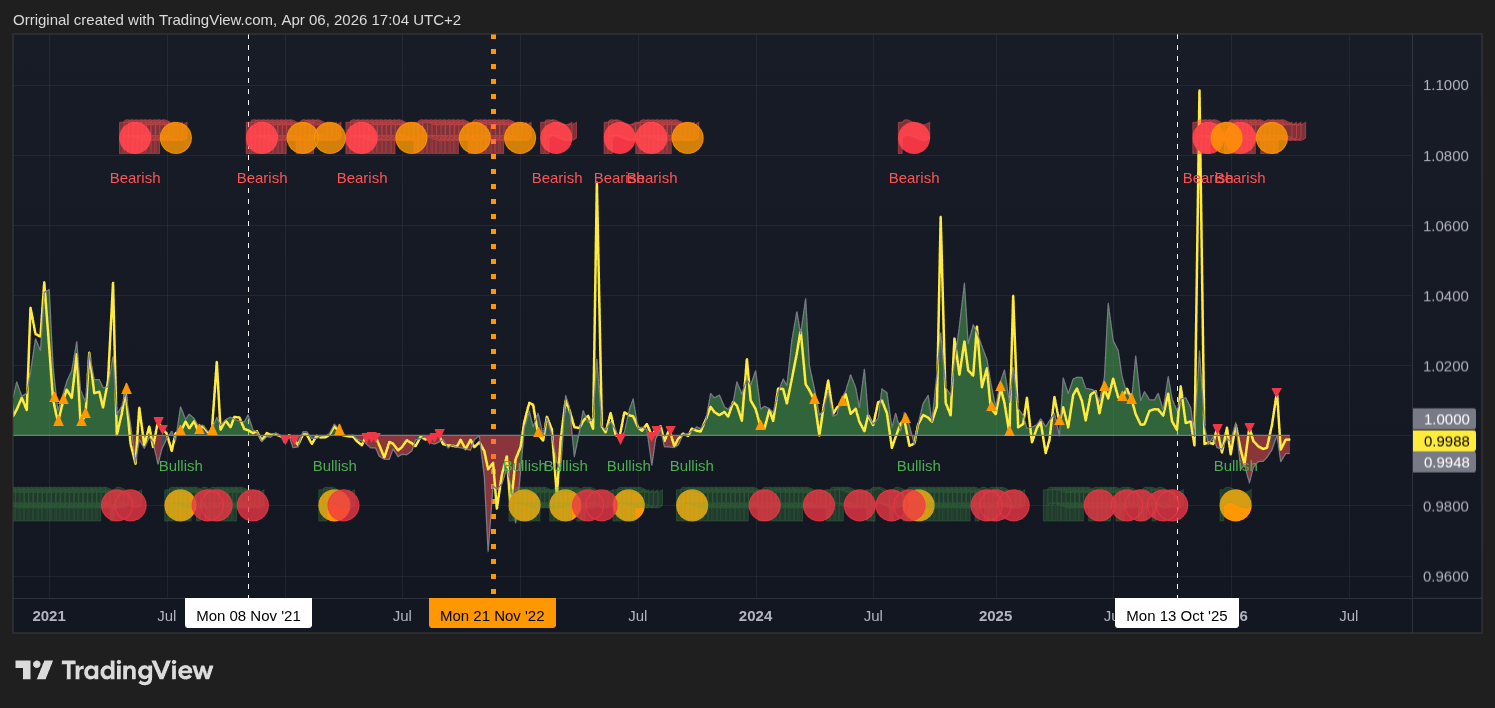The width and height of the screenshot is (1495, 708).
Task: Click the TradingView logo at the bottom
Action: 114,670
